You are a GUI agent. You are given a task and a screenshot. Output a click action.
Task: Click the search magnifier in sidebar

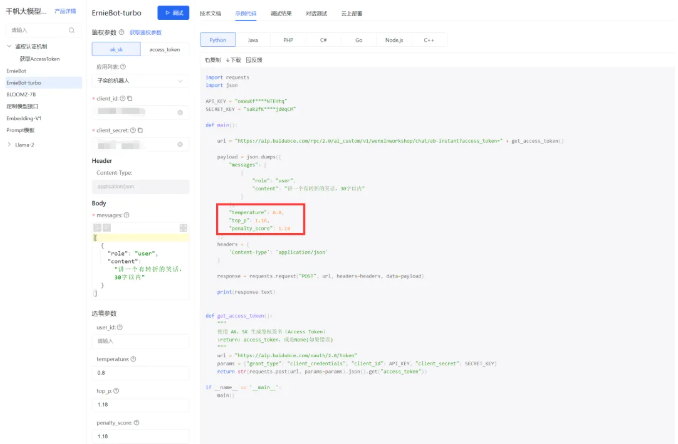(x=71, y=30)
